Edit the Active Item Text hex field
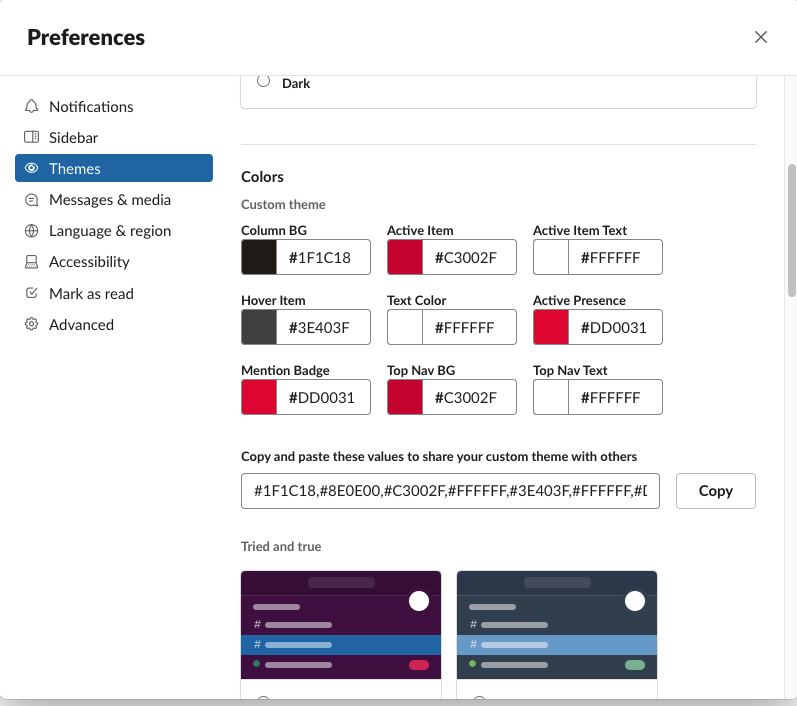The width and height of the screenshot is (797, 706). (x=615, y=257)
